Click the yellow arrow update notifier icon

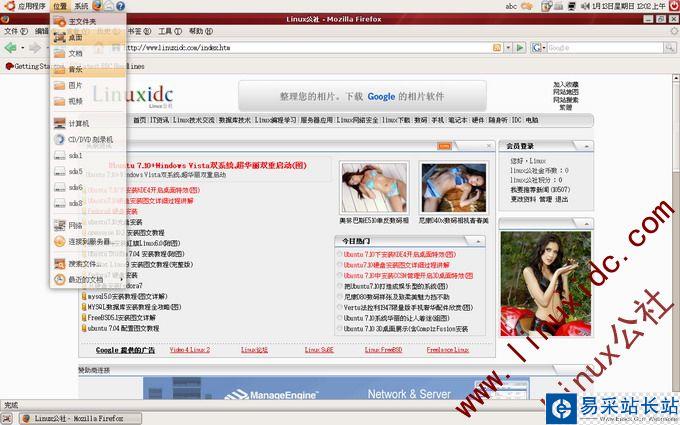[527, 6]
